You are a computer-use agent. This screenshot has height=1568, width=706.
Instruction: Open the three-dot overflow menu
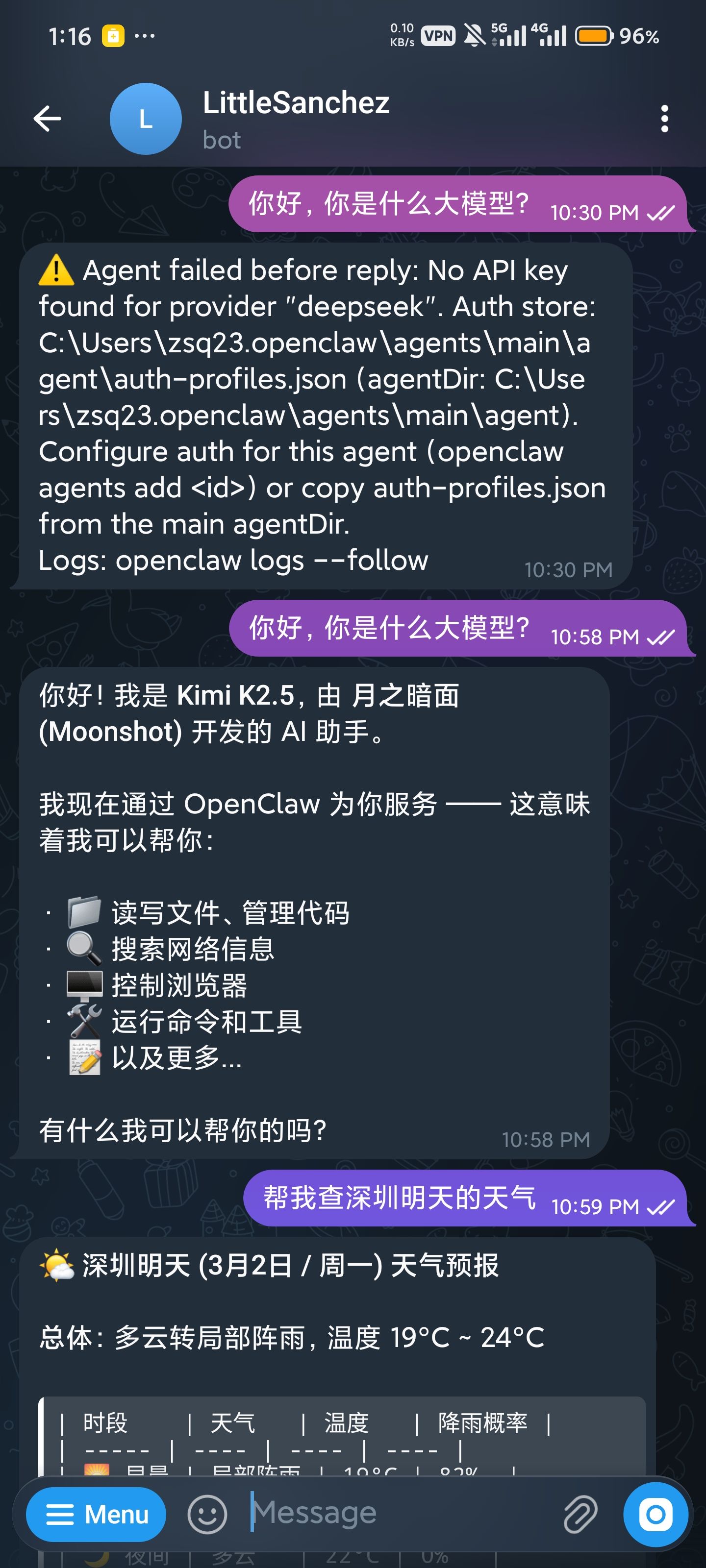(x=665, y=119)
